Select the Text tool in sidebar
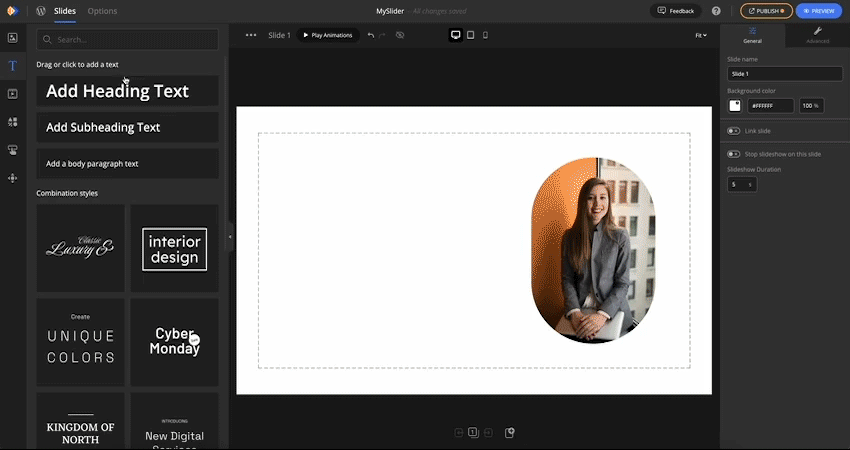This screenshot has width=850, height=450. [12, 66]
